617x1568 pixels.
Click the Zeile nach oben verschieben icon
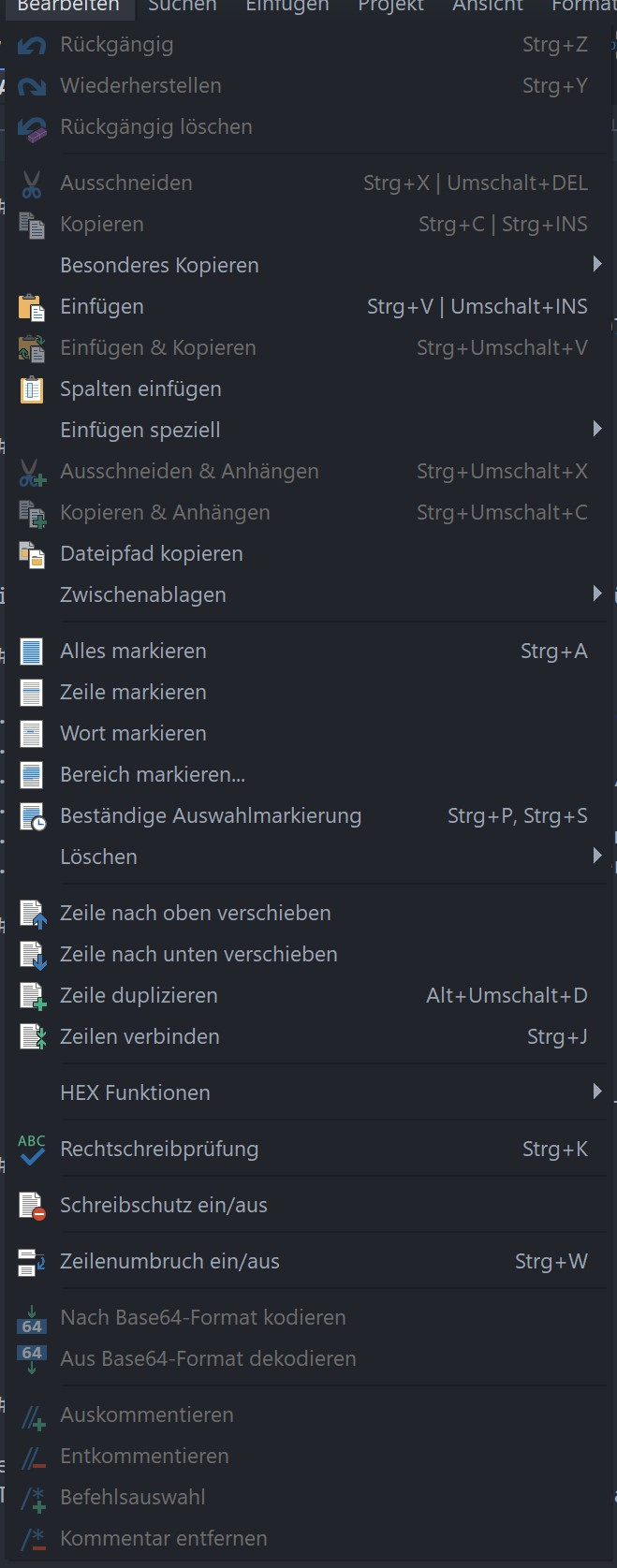(x=33, y=914)
